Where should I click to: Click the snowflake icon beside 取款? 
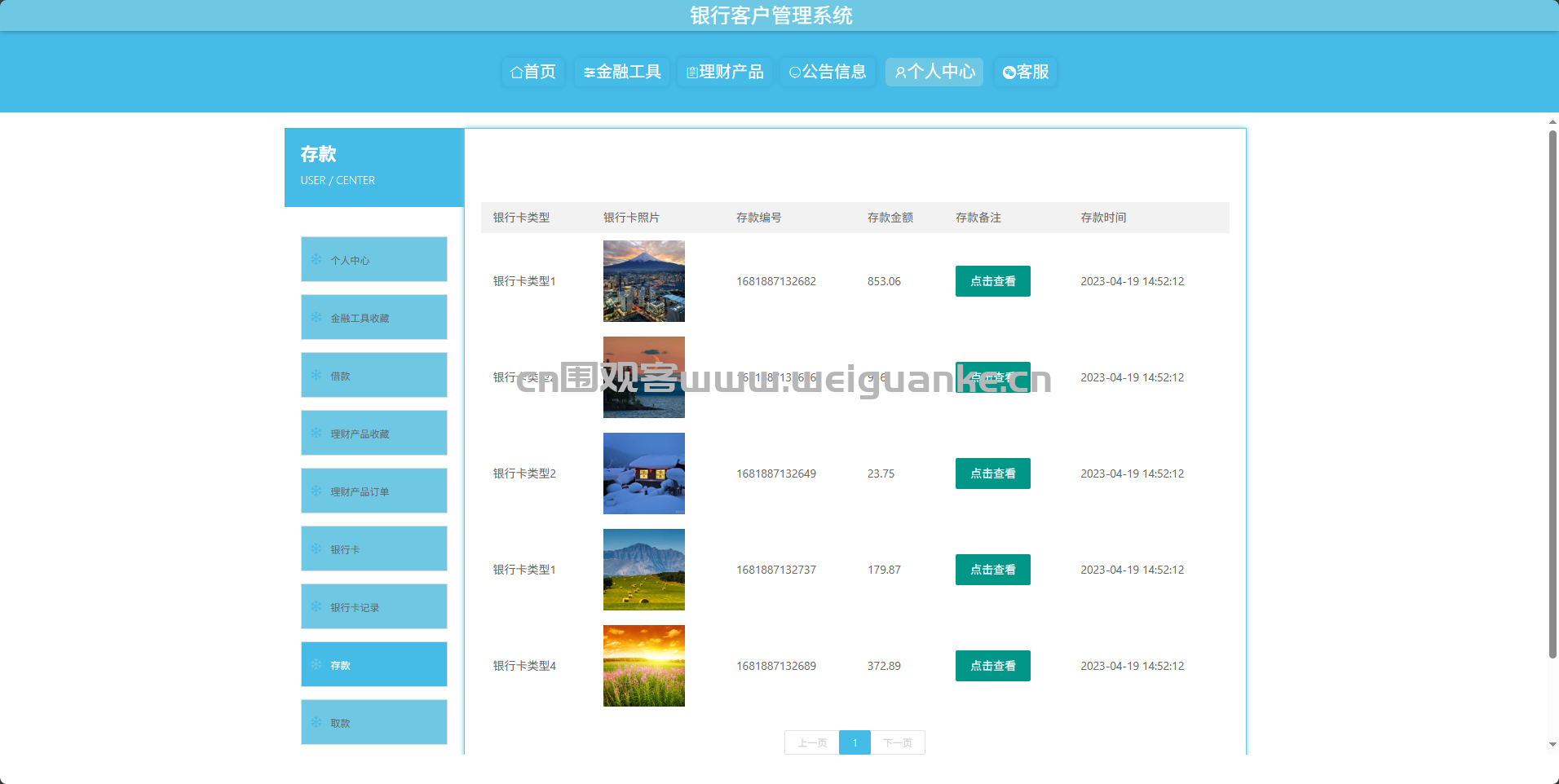point(316,722)
